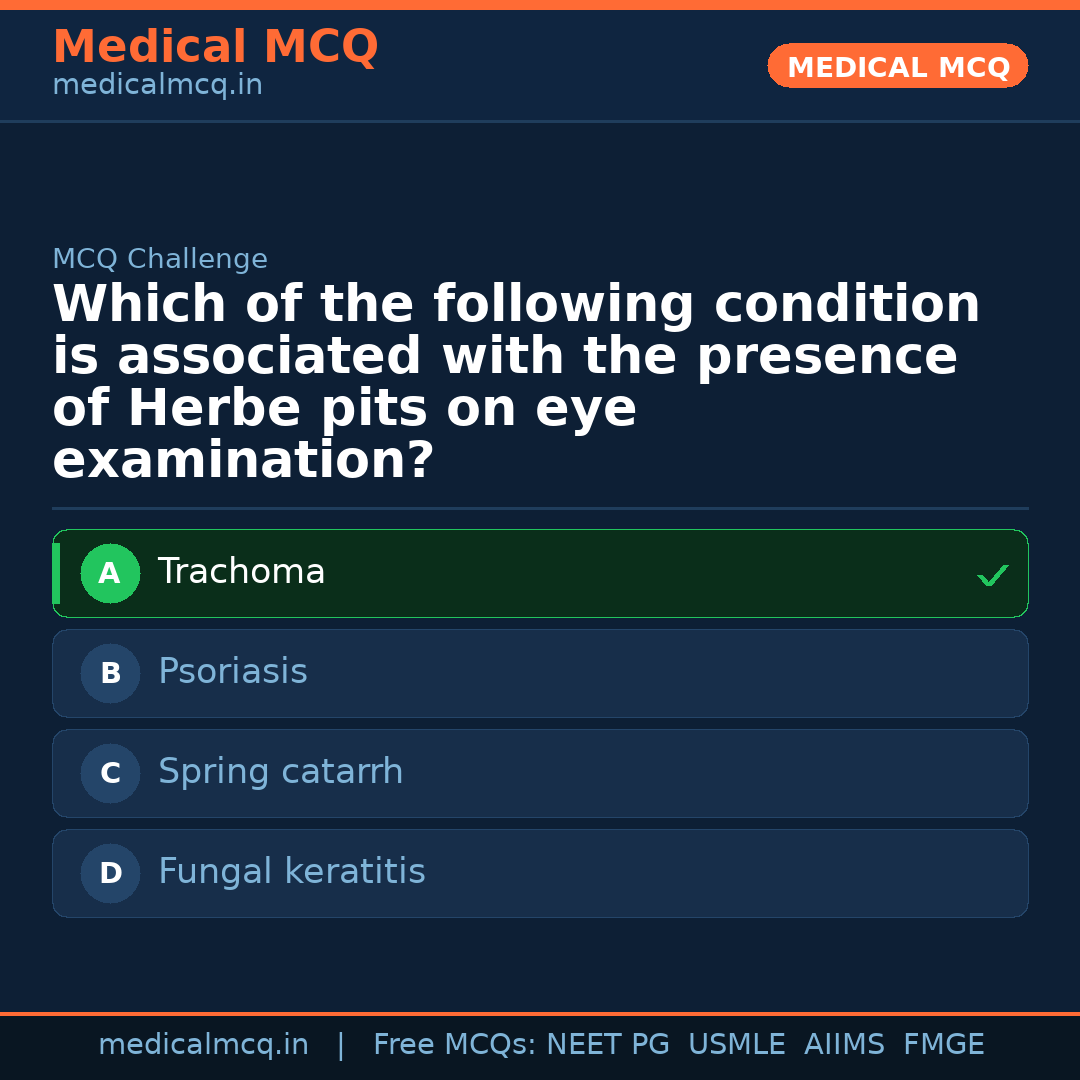Click the circular D badge icon
This screenshot has height=1080, width=1080.
pyautogui.click(x=110, y=873)
